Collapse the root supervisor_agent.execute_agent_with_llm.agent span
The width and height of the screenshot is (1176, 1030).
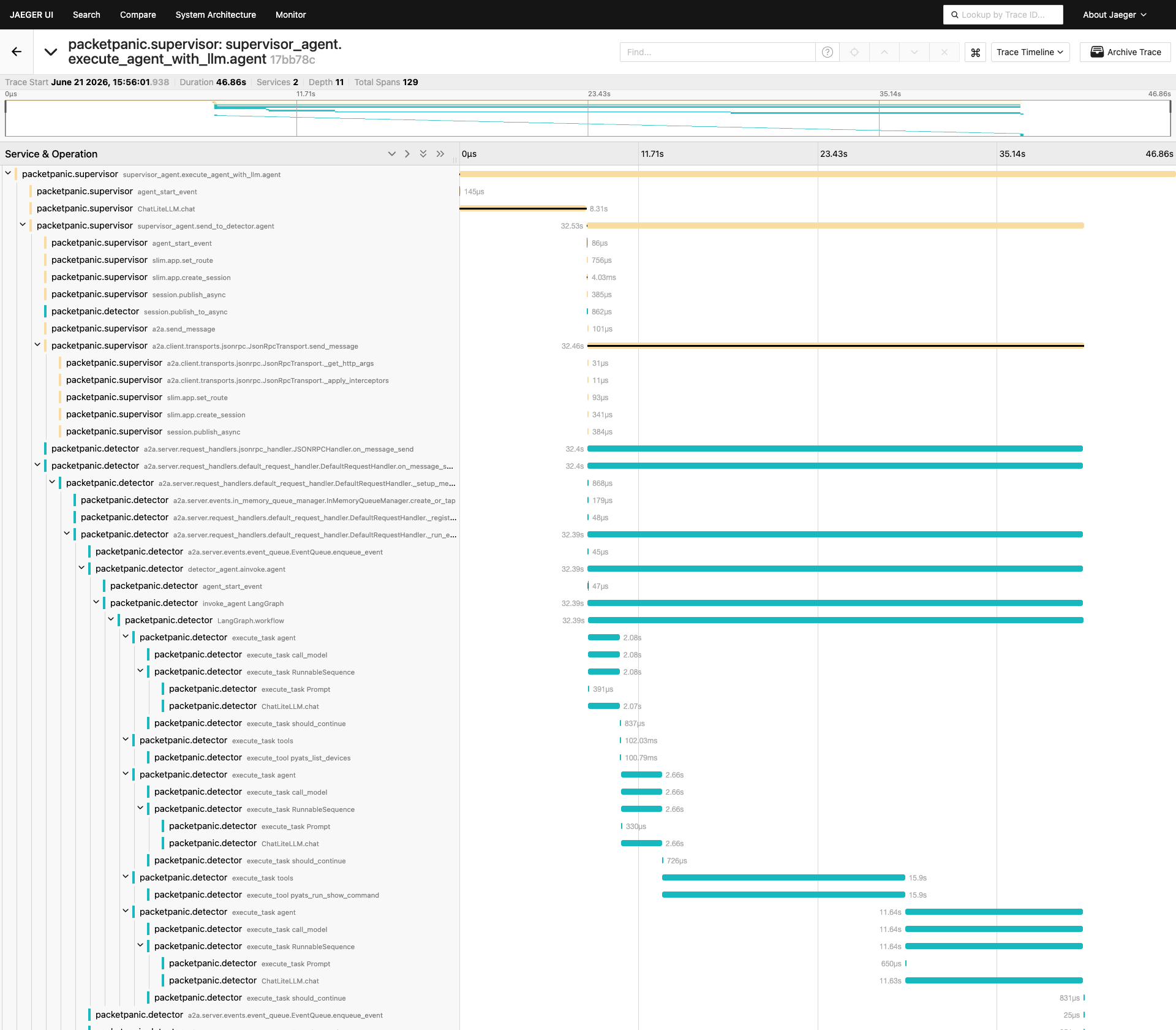coord(8,173)
